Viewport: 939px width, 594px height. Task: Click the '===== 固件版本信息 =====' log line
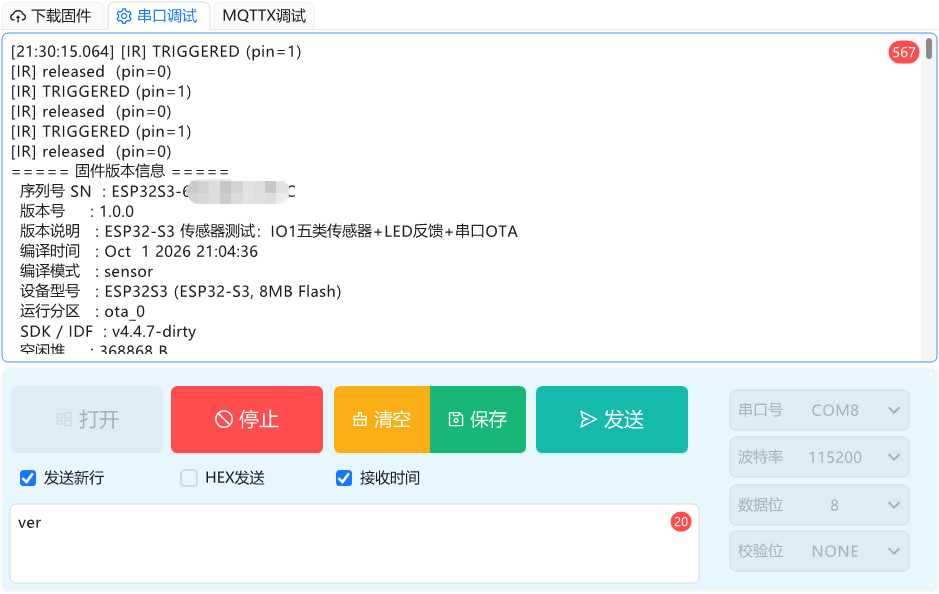(x=120, y=171)
